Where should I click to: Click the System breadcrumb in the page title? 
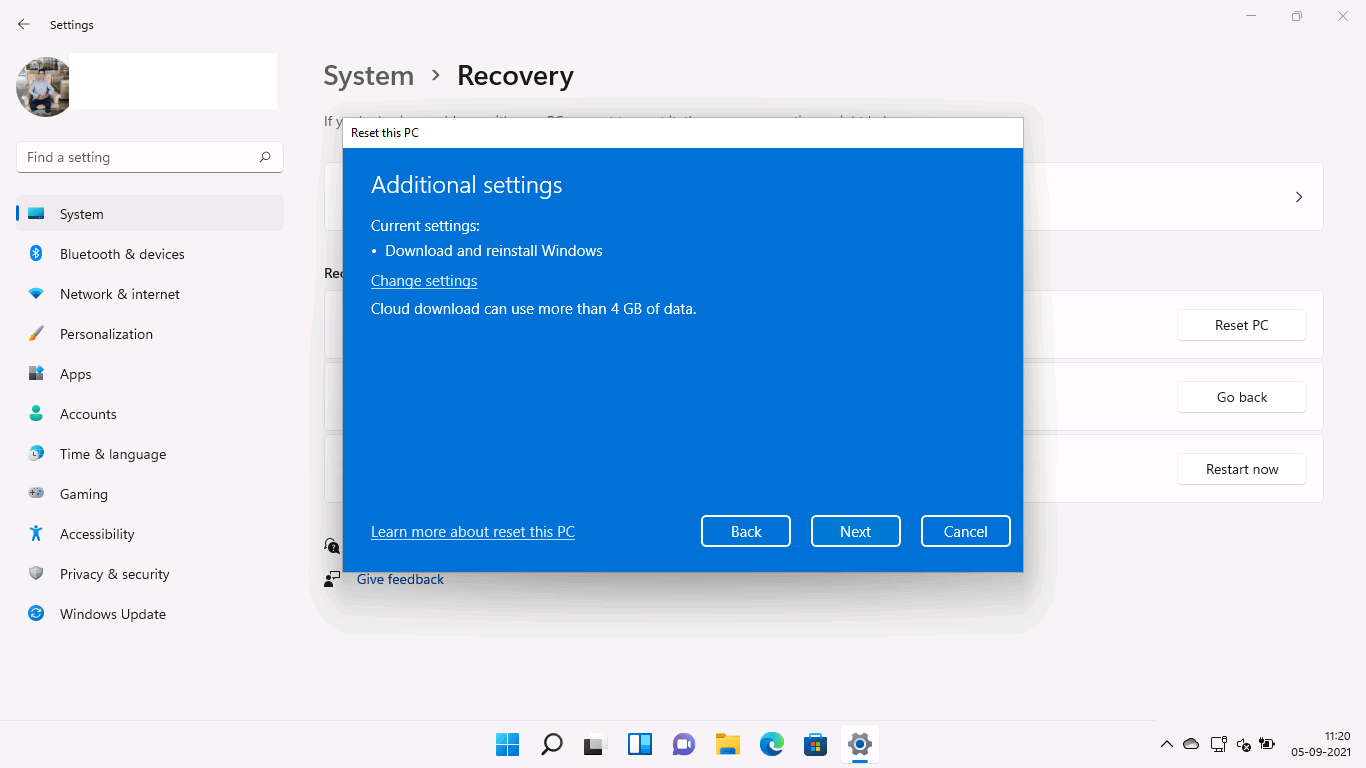[x=368, y=76]
